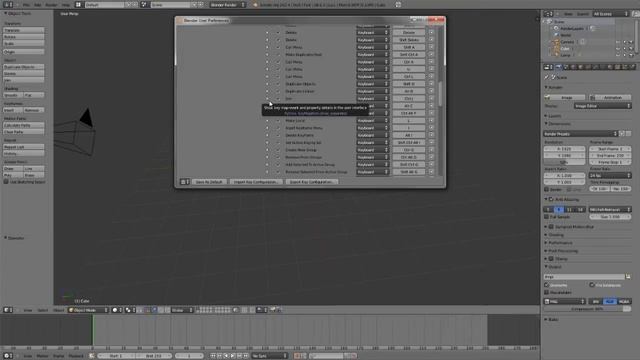
Task: Open Object Mode dropdown in 3D header
Action: (x=89, y=310)
